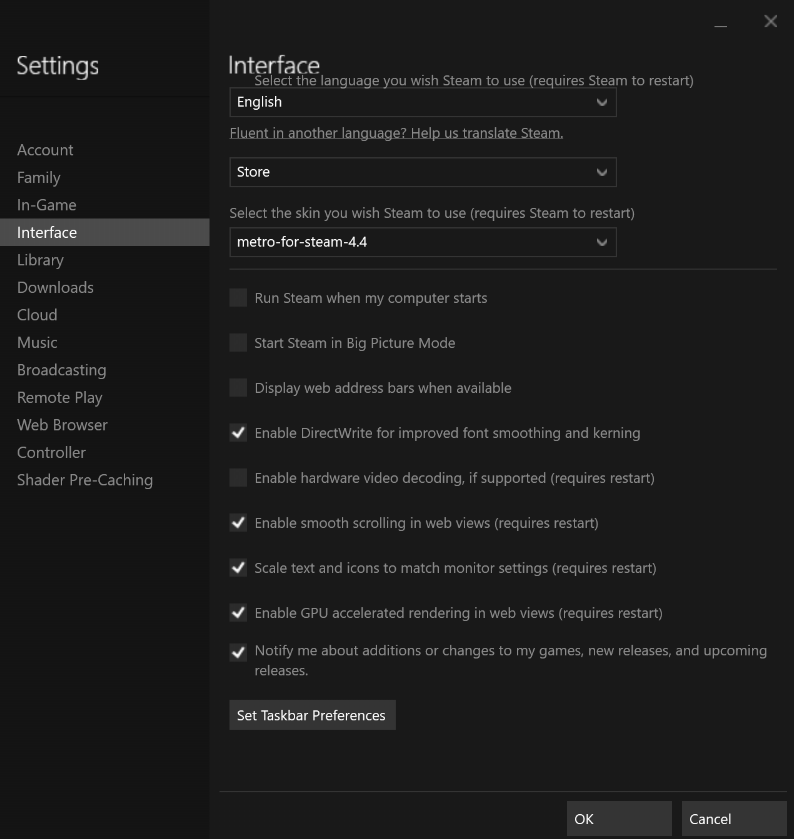Screen dimensions: 794x839
Task: Close the Settings window
Action: point(770,21)
